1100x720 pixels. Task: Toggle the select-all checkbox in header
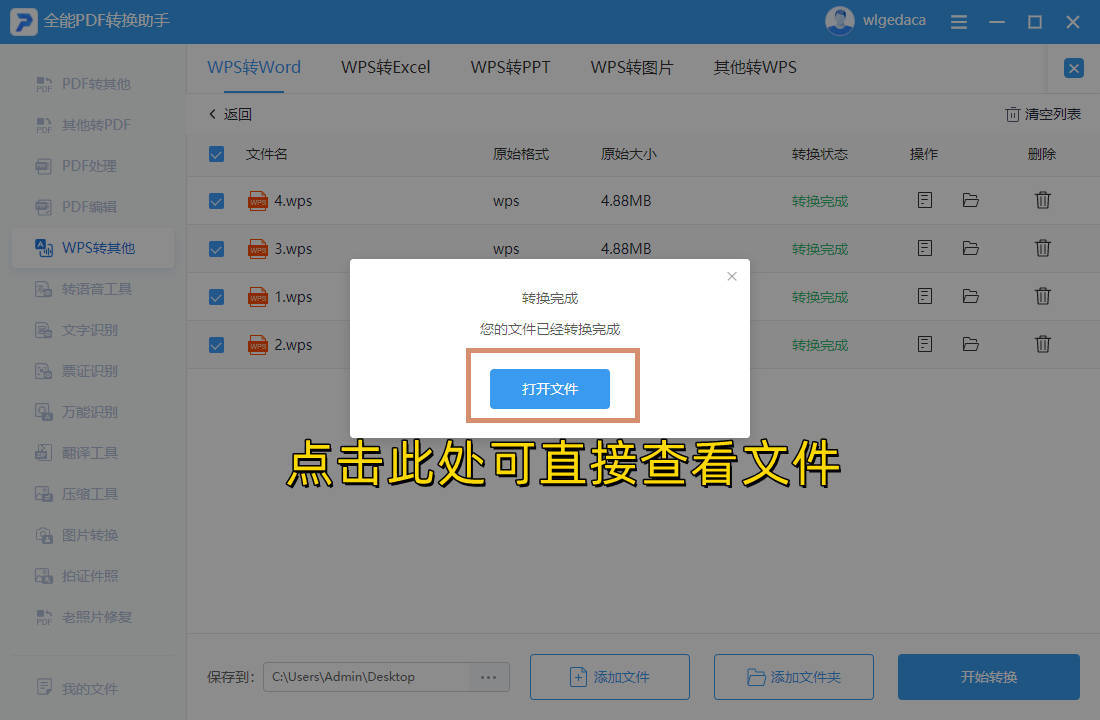tap(216, 154)
